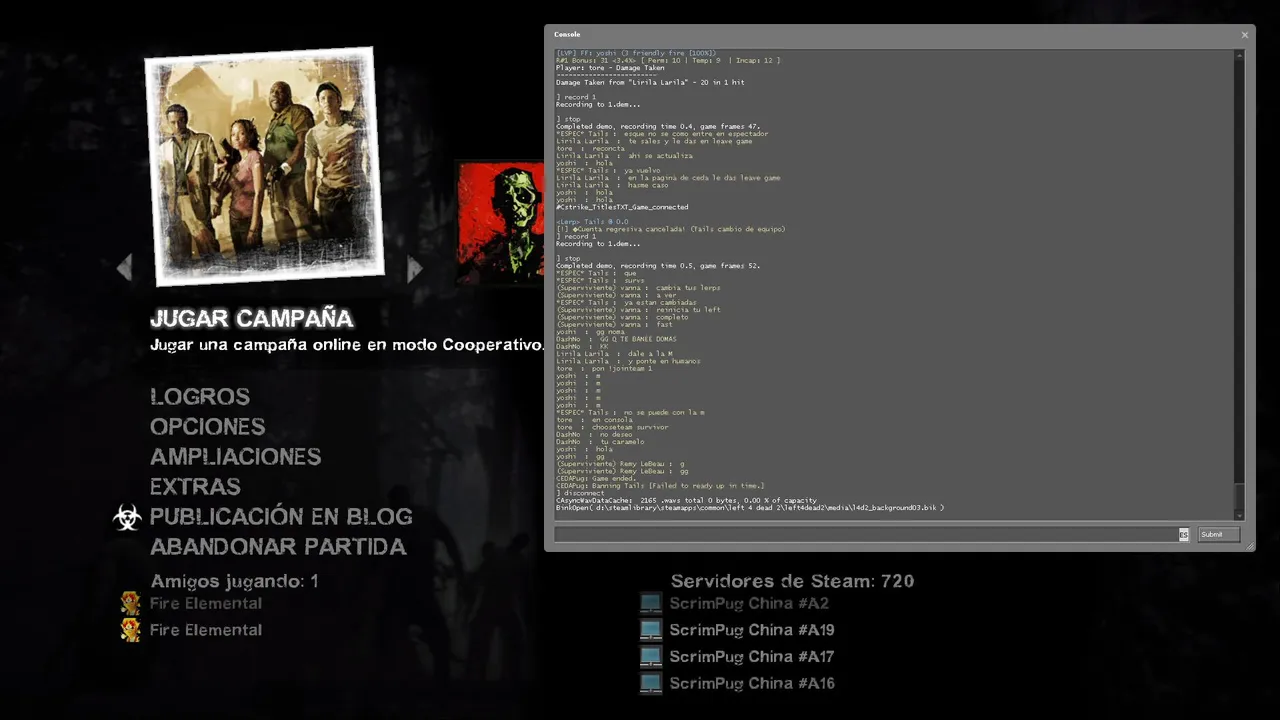Select ABANDONAR PARTIDA to quit
Viewport: 1280px width, 720px height.
(x=278, y=547)
